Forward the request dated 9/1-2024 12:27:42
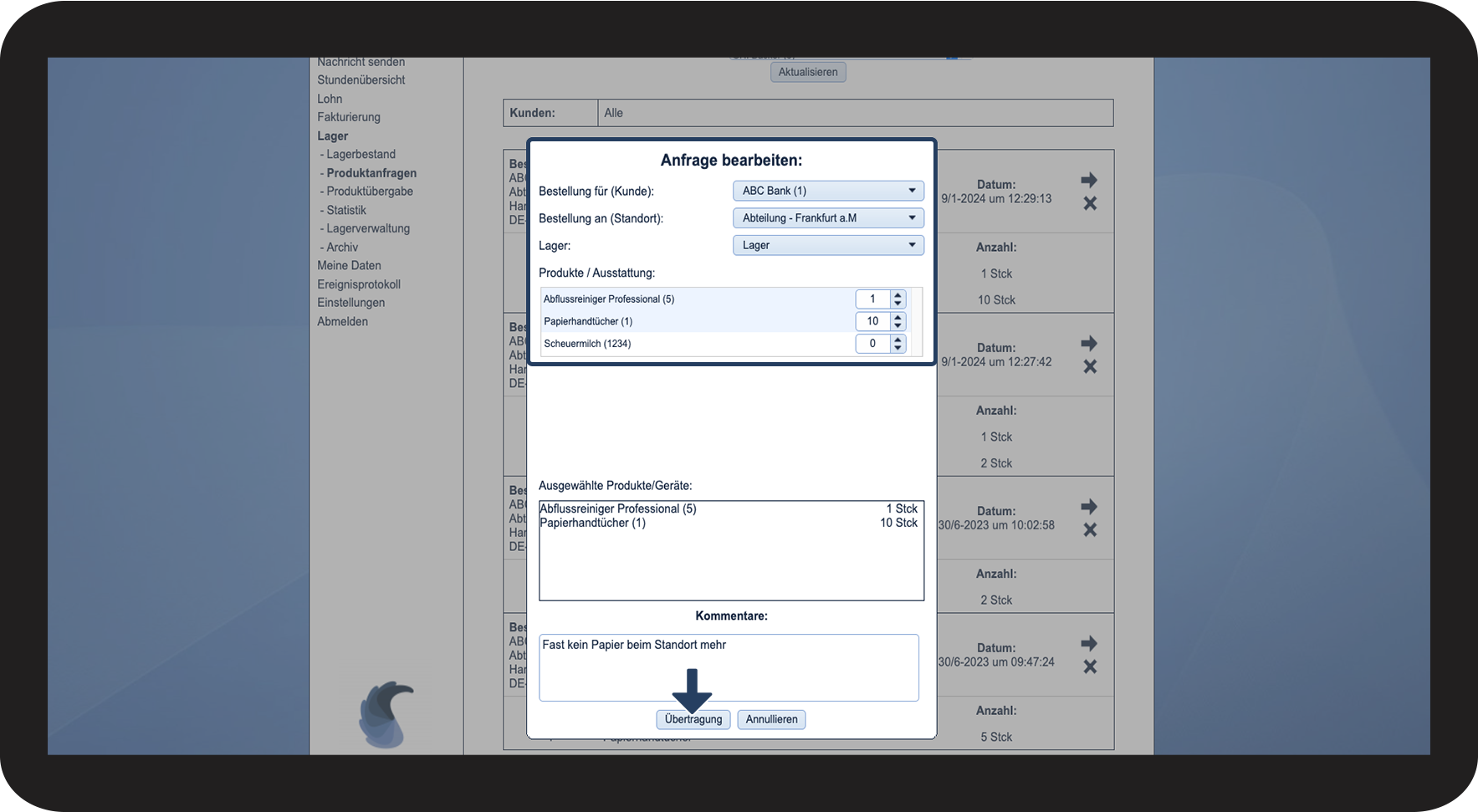This screenshot has width=1478, height=812. coord(1089,343)
